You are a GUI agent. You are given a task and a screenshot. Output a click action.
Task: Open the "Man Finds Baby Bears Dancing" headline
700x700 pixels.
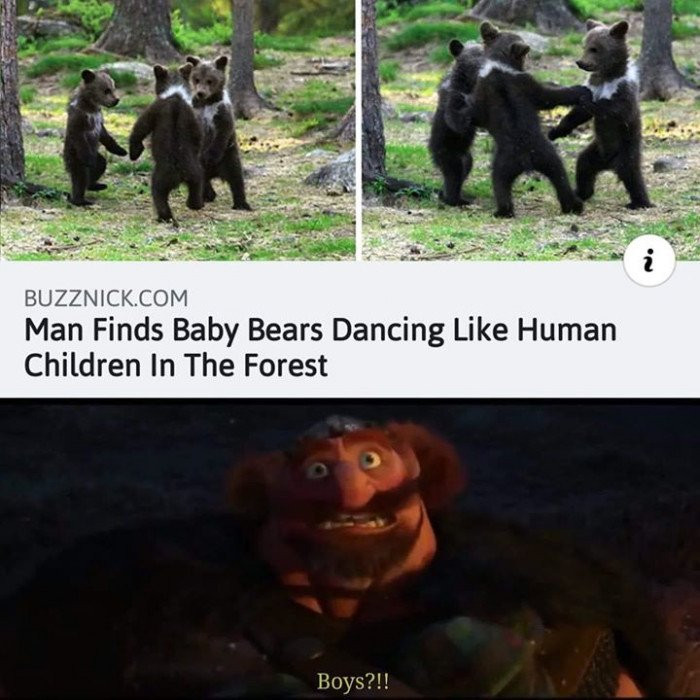[320, 347]
